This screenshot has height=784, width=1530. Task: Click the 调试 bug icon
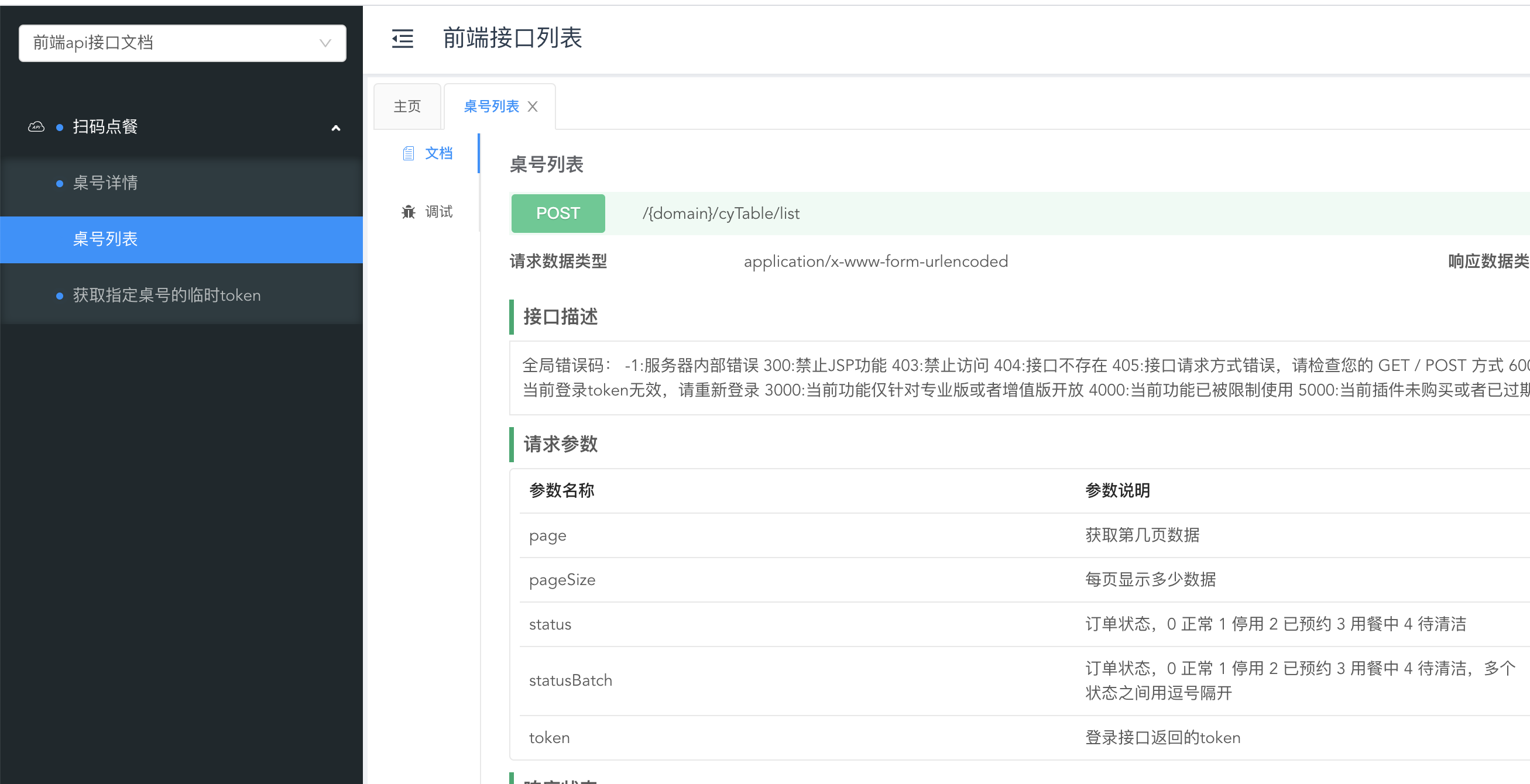[x=408, y=212]
